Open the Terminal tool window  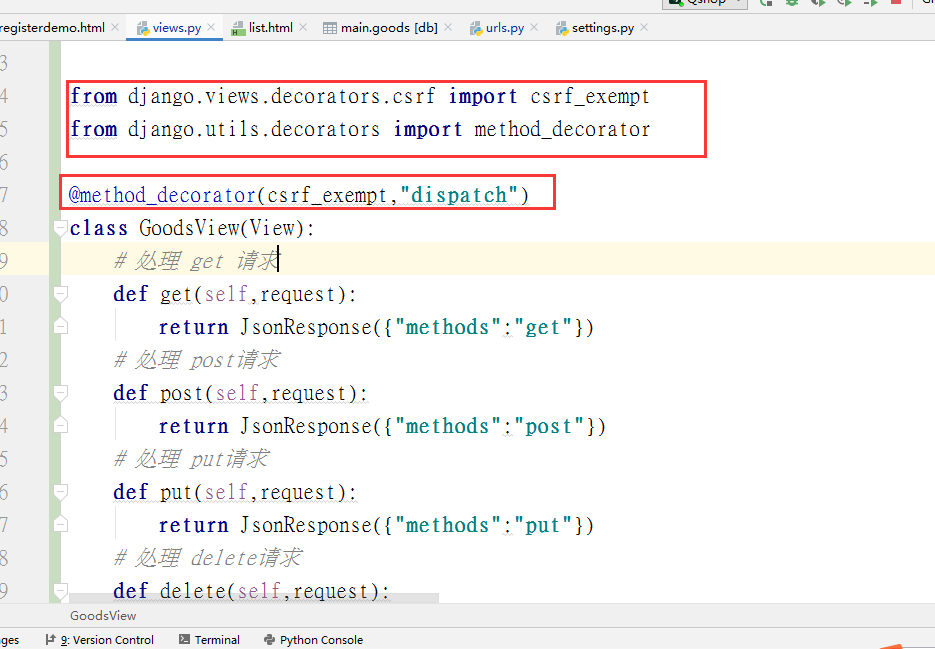click(x=209, y=640)
